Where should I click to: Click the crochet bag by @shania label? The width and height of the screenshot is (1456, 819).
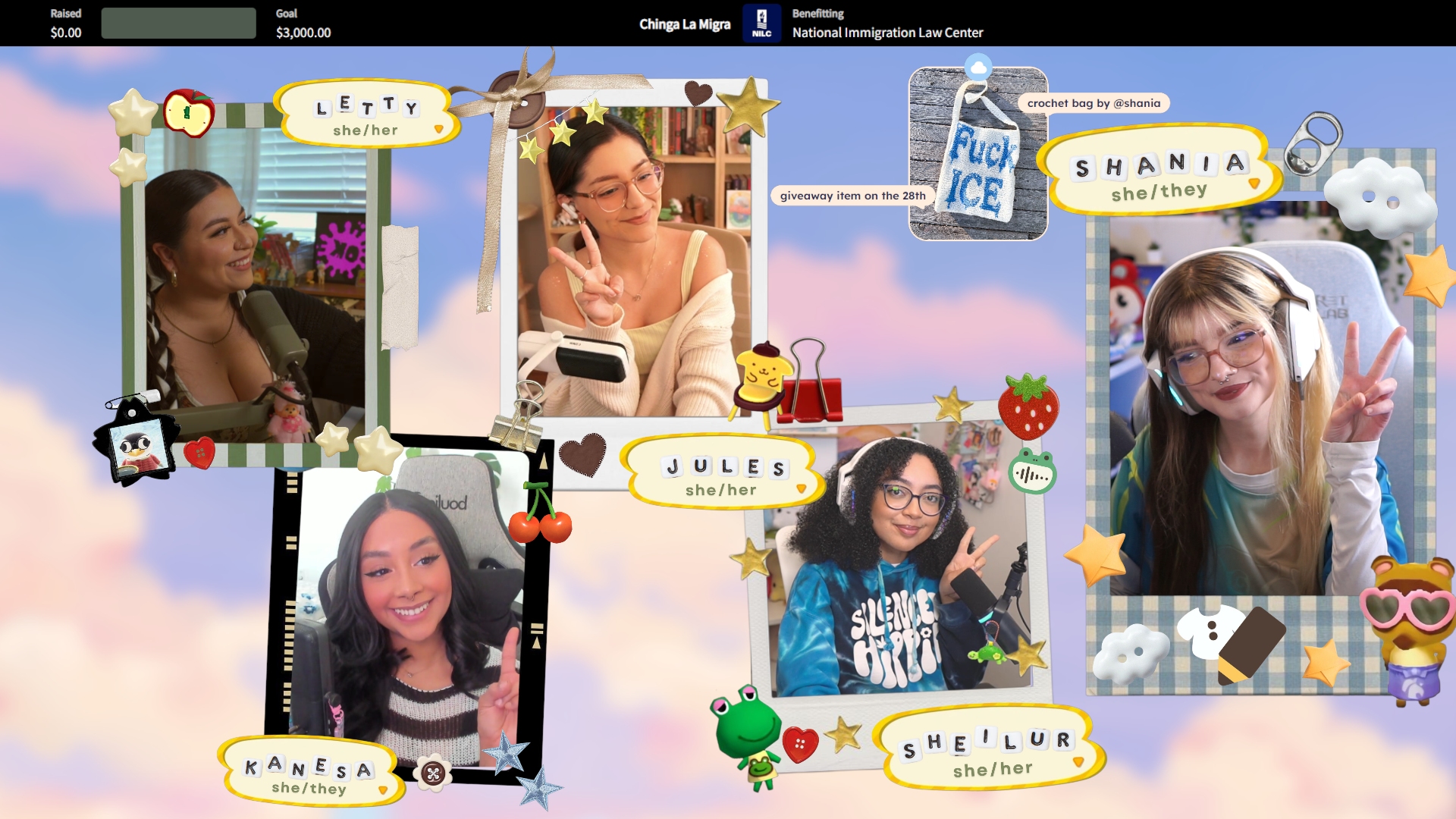tap(1094, 103)
